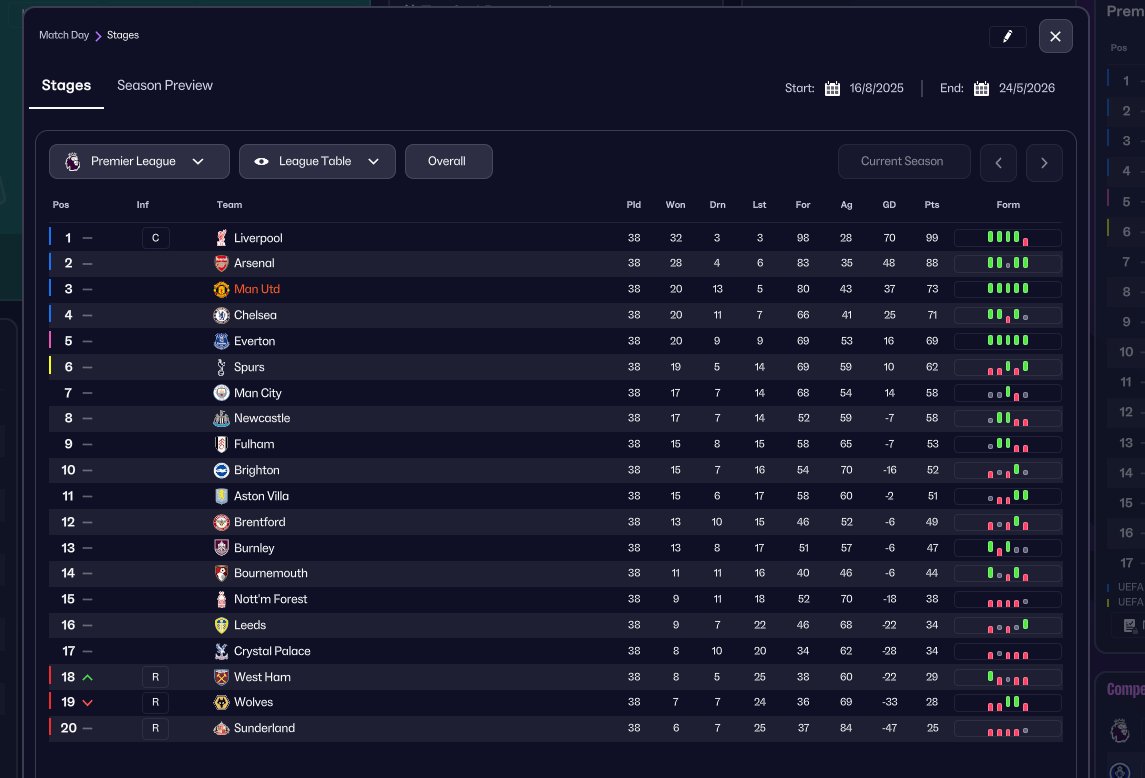Click the Overall filter button

[448, 161]
